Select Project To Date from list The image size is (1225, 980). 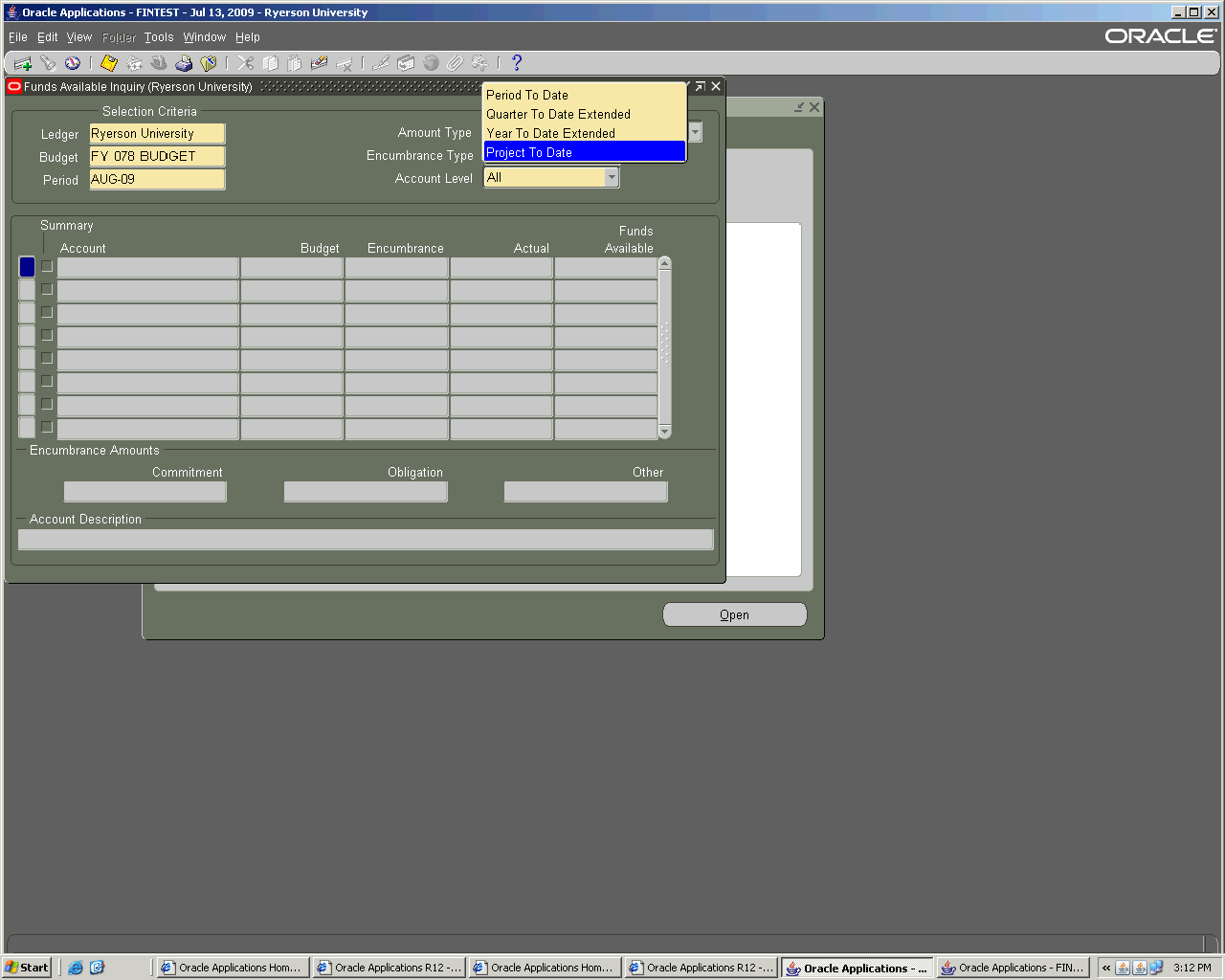pos(584,152)
